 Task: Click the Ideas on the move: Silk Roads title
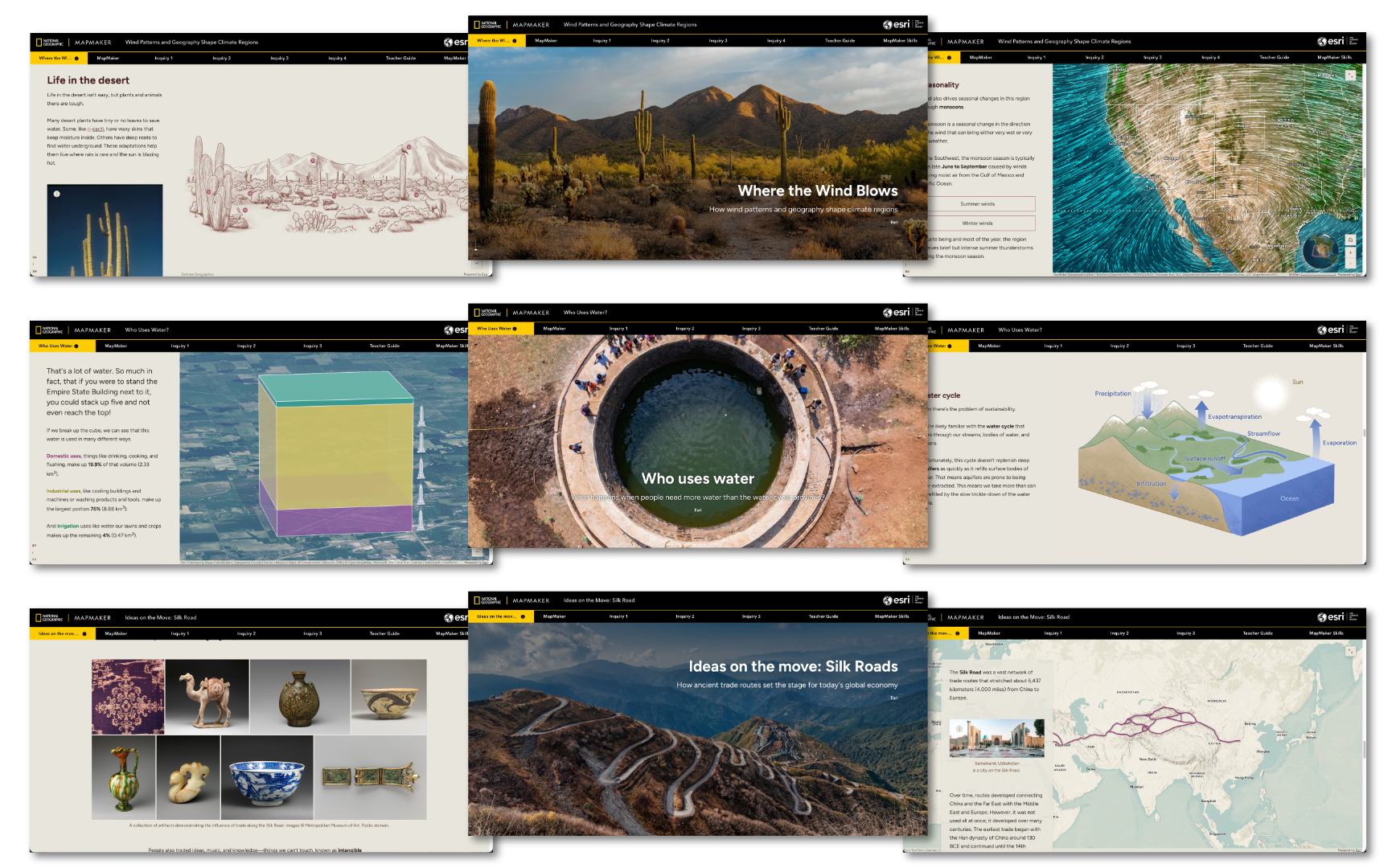pyautogui.click(x=793, y=666)
